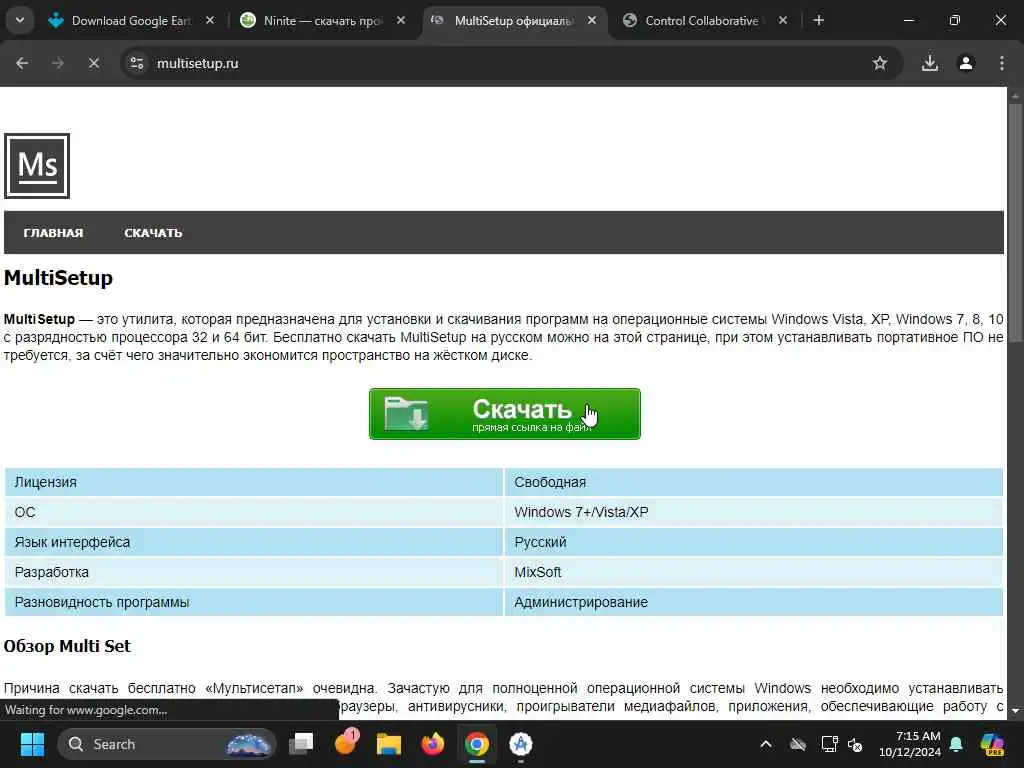
Task: Switch to the Download Google Earth tab
Action: pyautogui.click(x=131, y=21)
